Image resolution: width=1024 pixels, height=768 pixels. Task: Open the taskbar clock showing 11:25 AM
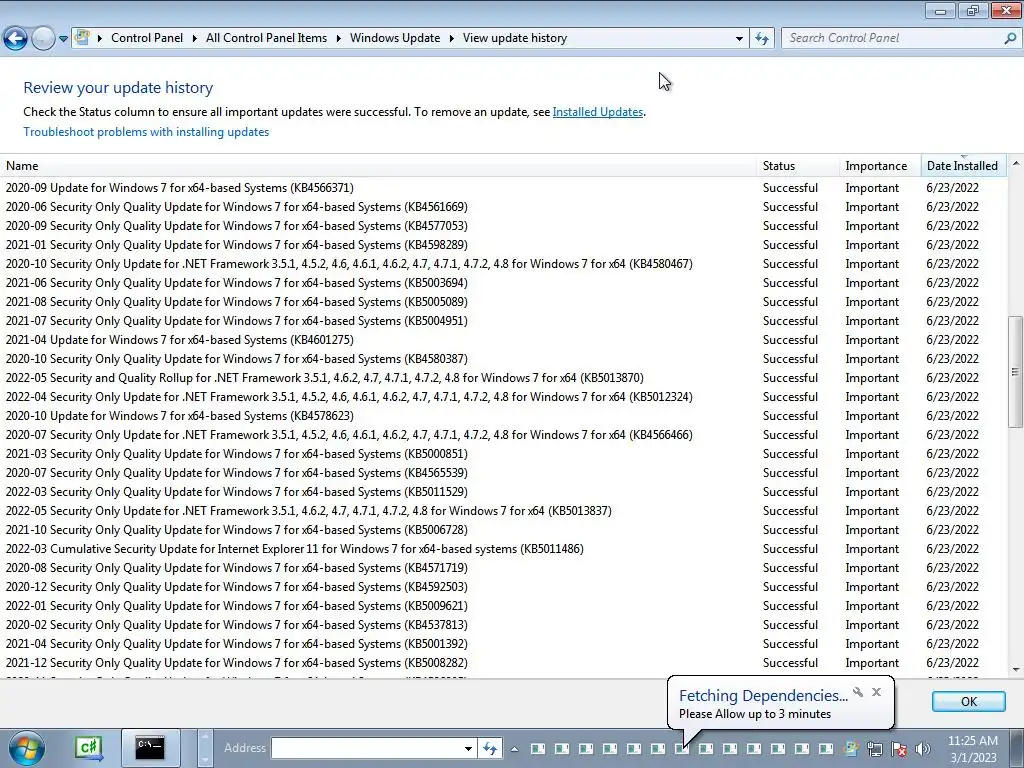click(x=972, y=749)
